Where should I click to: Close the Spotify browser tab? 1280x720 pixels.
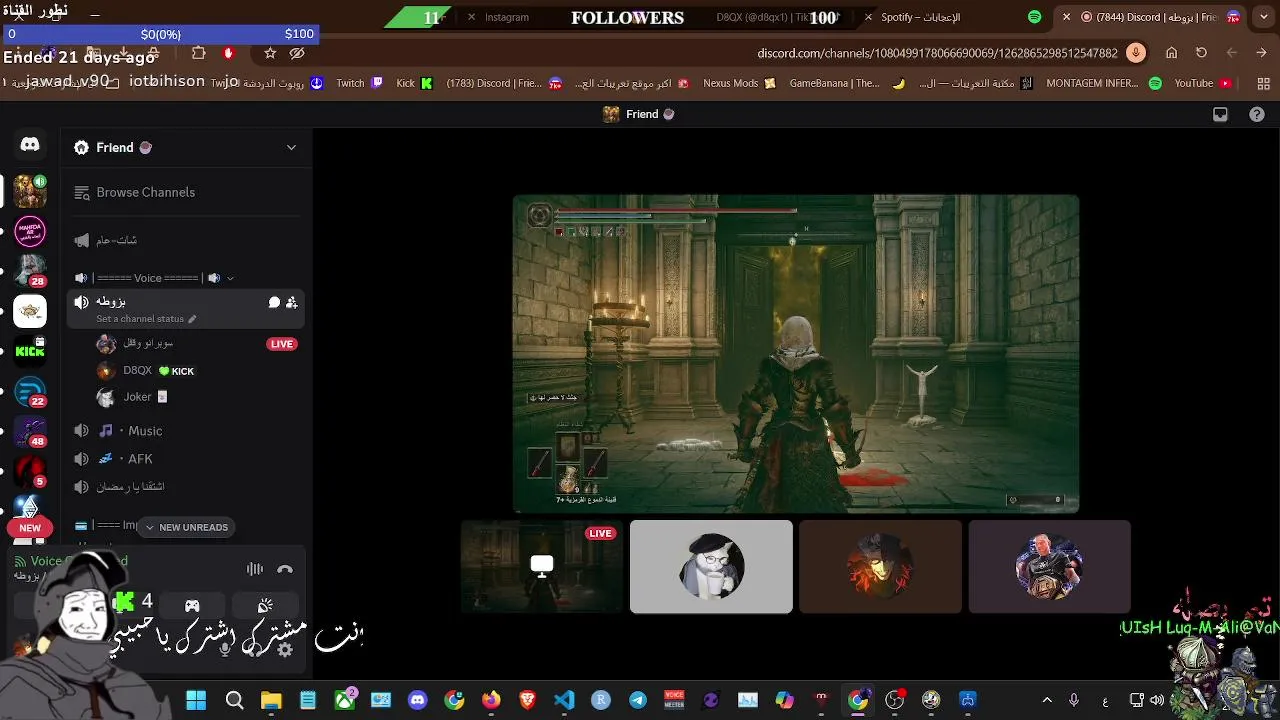[869, 17]
